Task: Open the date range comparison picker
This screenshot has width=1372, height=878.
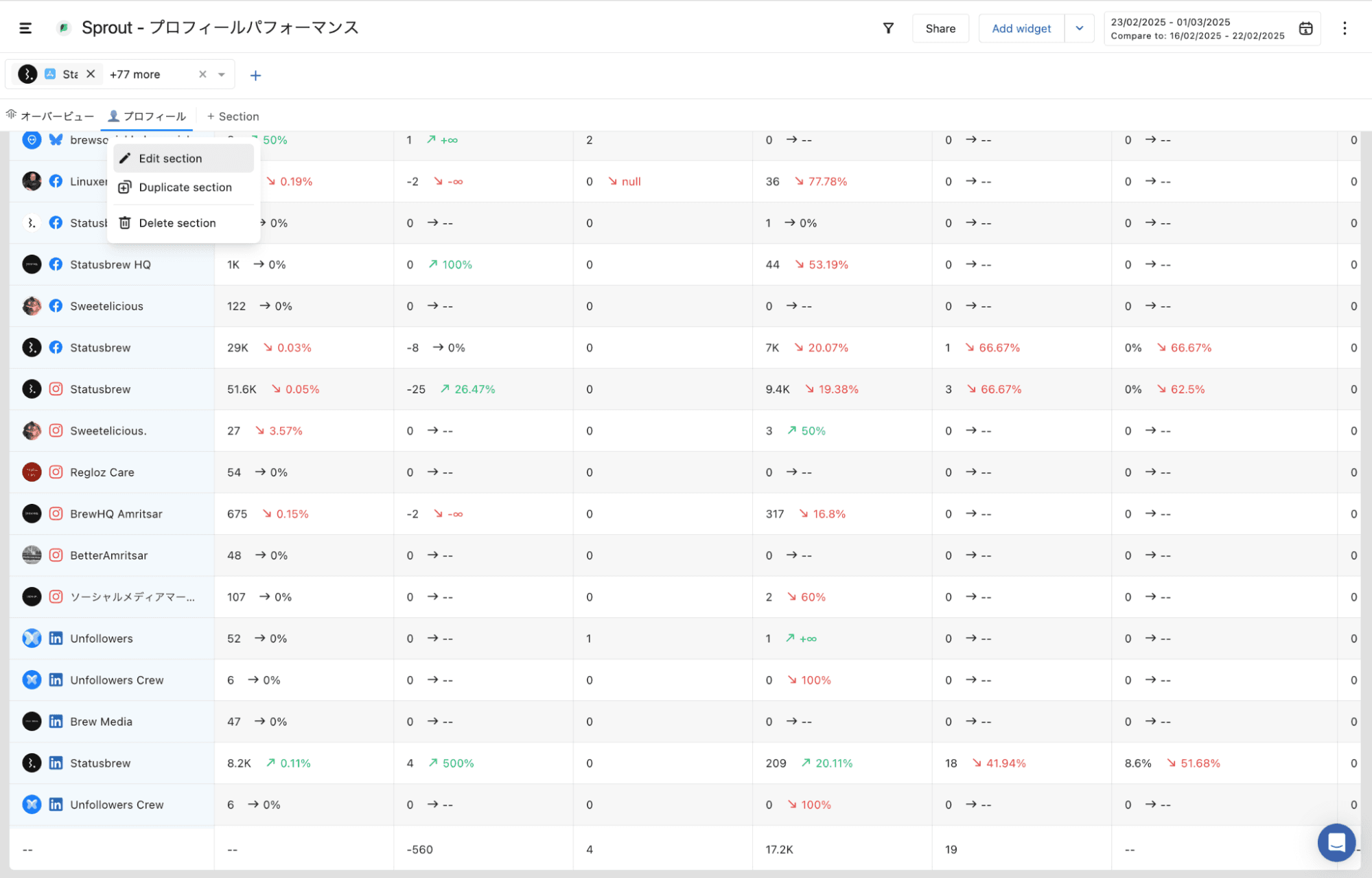Action: (1197, 29)
